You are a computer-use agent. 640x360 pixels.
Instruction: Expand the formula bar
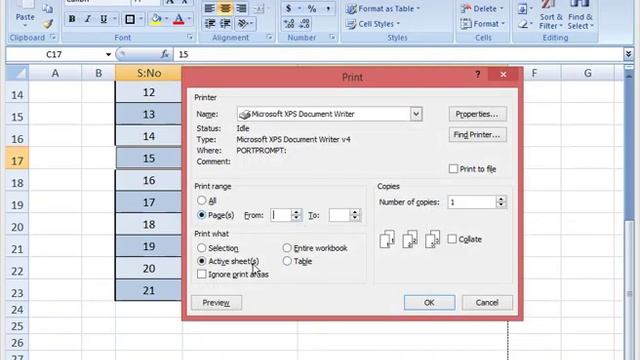coord(628,54)
